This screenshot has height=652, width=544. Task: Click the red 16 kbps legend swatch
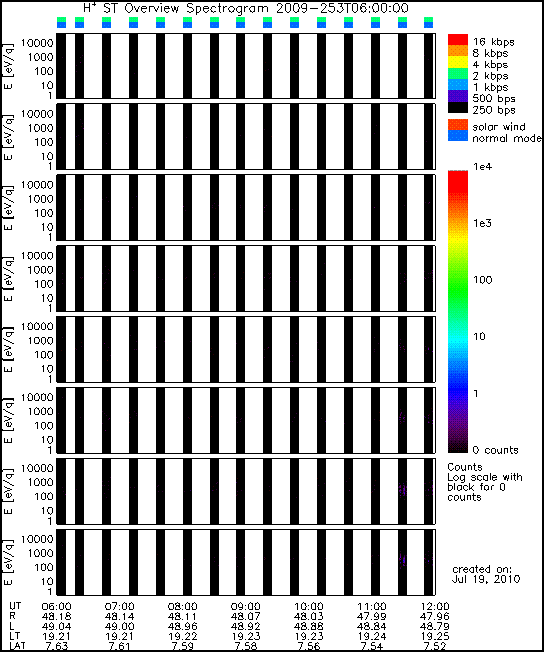[x=457, y=40]
